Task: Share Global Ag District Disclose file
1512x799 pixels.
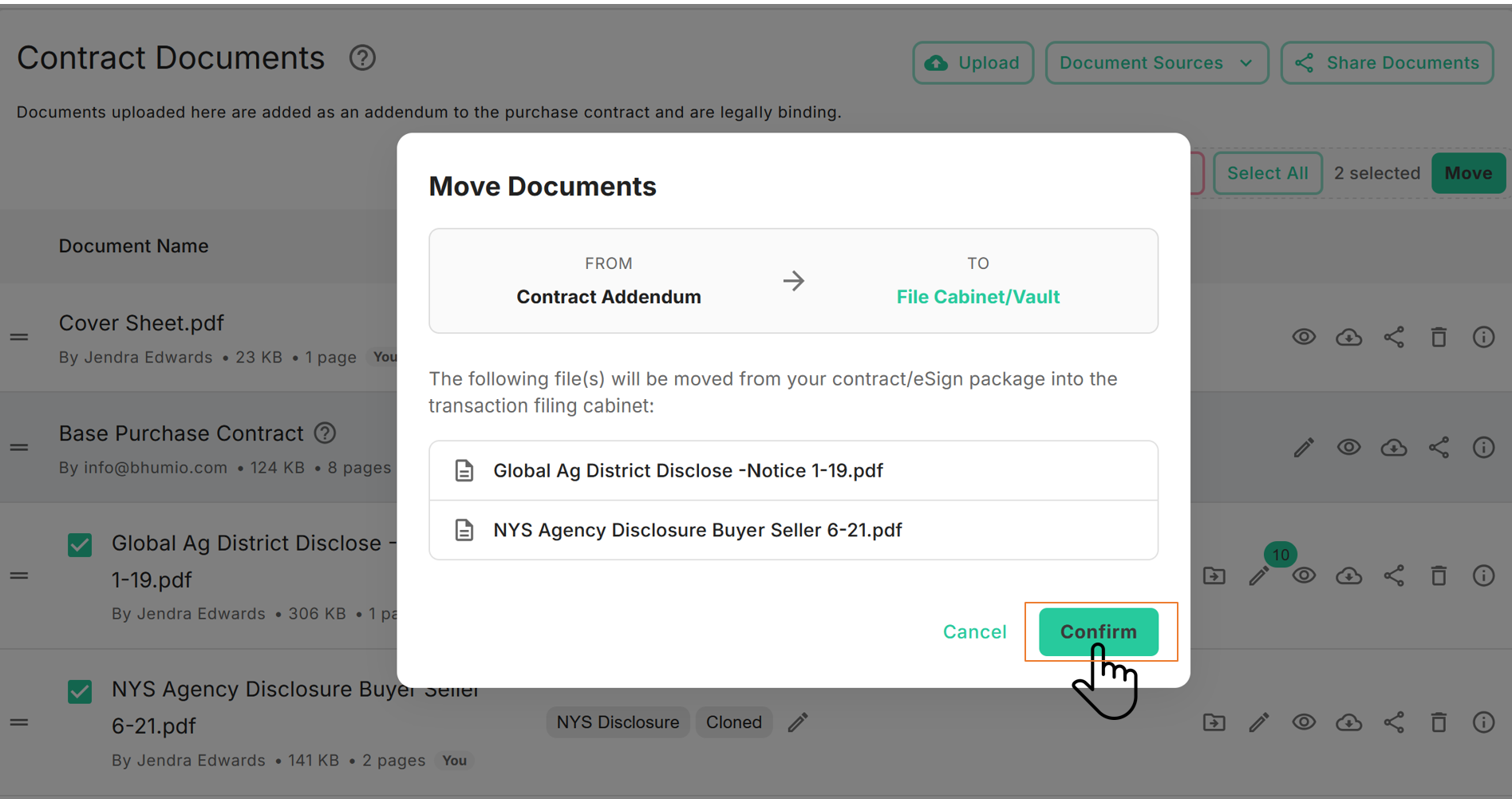Action: (1394, 576)
